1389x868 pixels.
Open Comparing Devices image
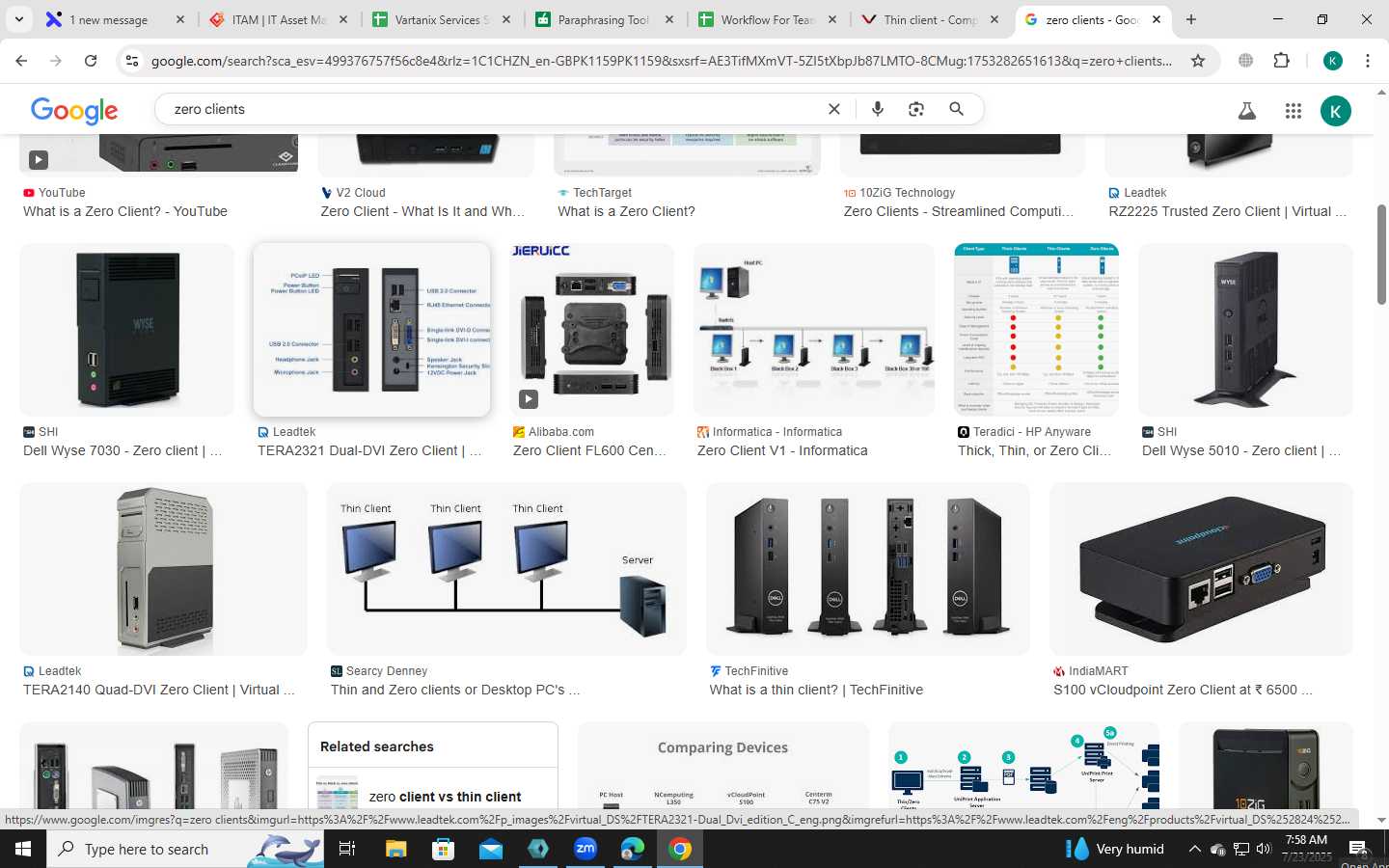pyautogui.click(x=722, y=765)
